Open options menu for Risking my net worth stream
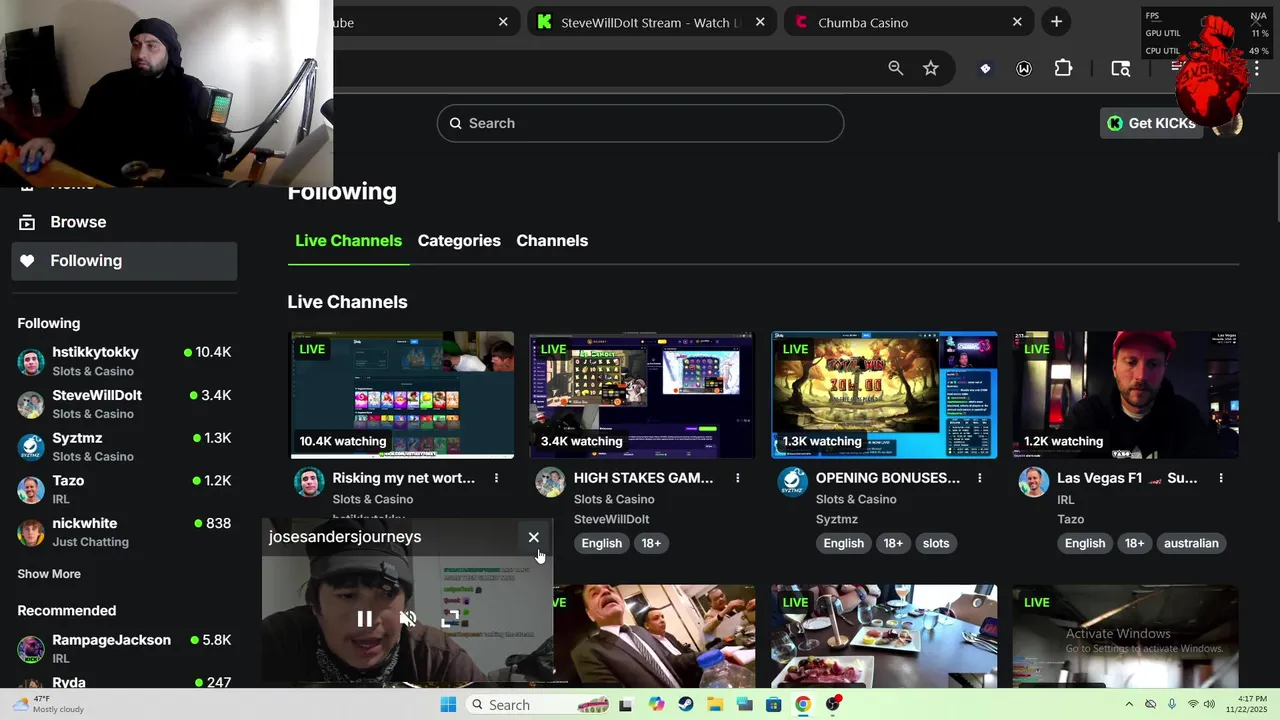The width and height of the screenshot is (1280, 720). [x=496, y=478]
